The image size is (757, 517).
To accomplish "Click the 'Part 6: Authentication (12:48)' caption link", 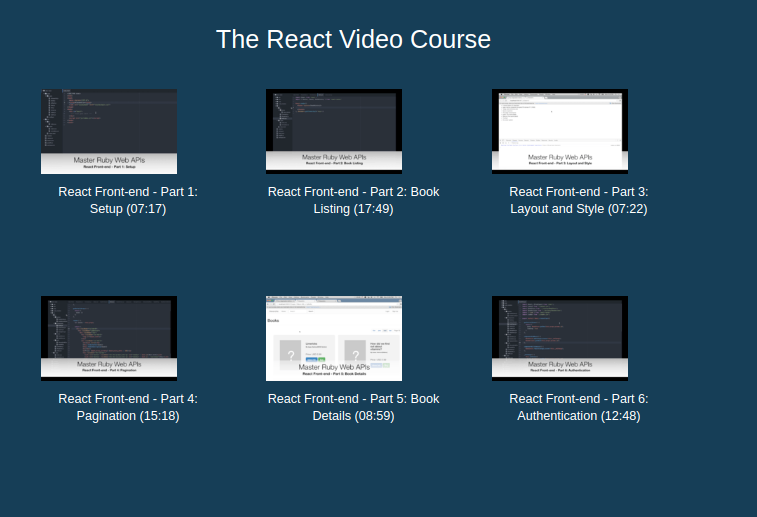I will pyautogui.click(x=579, y=407).
